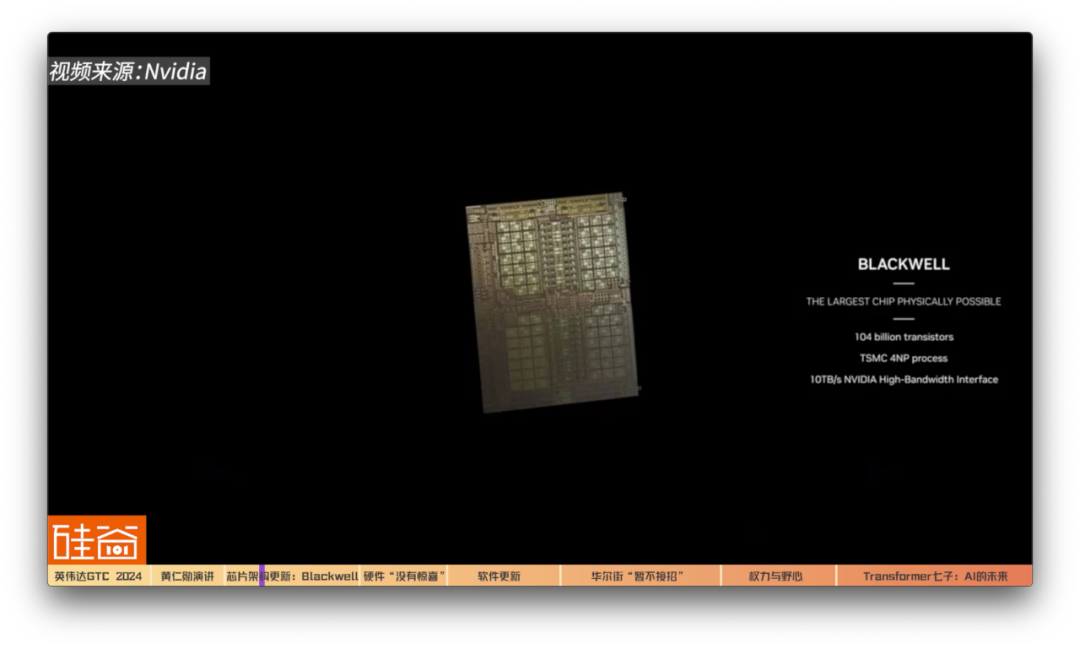This screenshot has width=1080, height=649.
Task: Go to Transformer七子：AI的未来 chapter
Action: 935,576
